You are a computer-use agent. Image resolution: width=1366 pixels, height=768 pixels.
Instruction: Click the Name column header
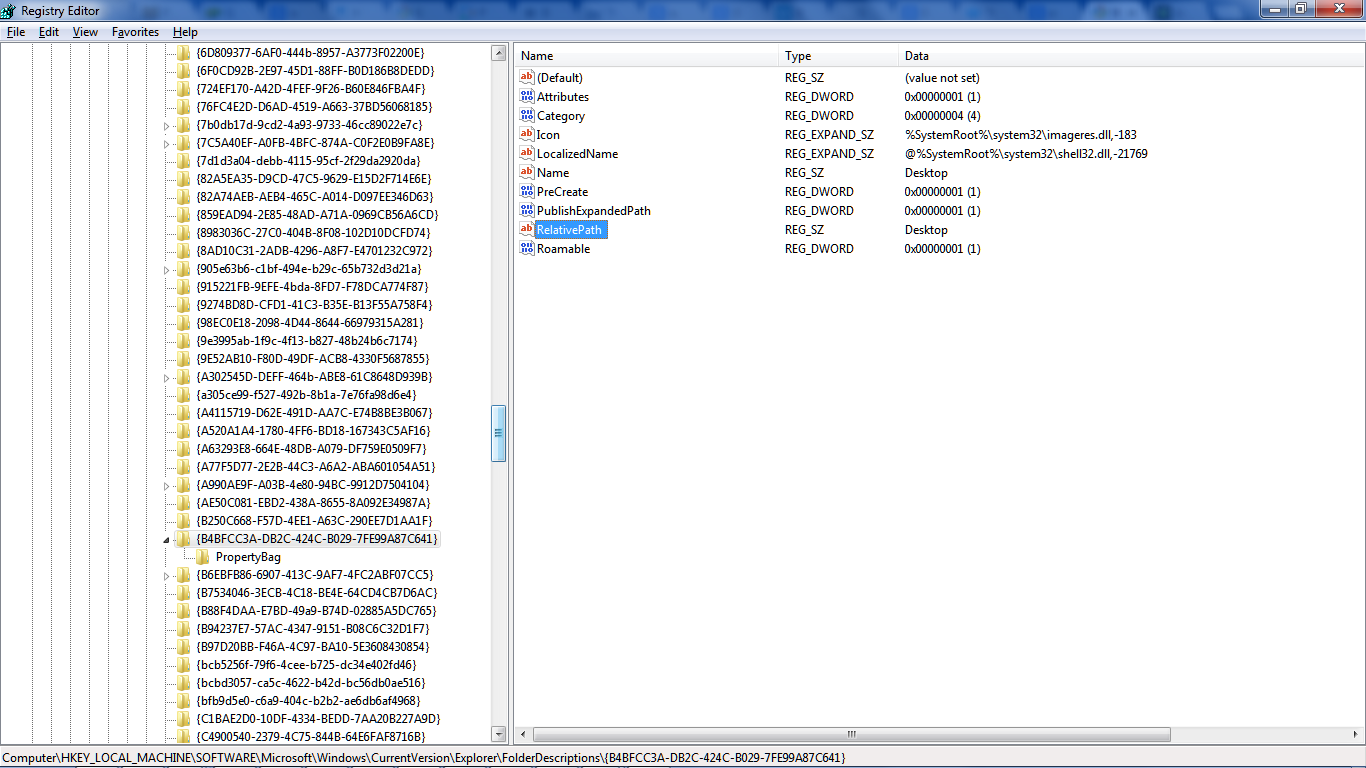click(646, 56)
